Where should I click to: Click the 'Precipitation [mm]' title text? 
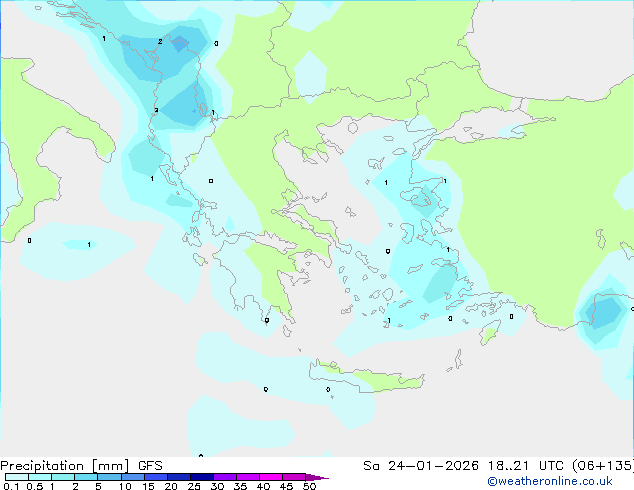(65, 466)
